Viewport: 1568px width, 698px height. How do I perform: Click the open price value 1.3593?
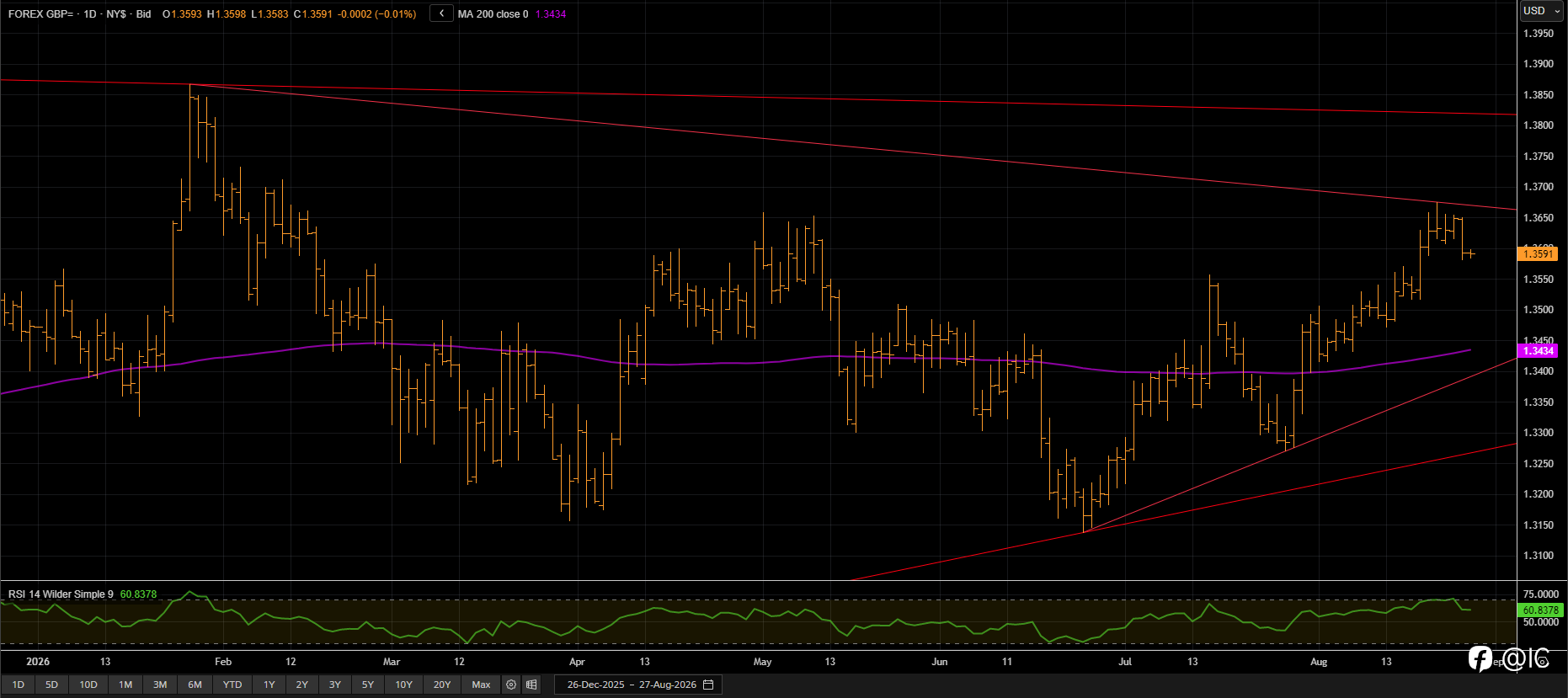coord(186,14)
